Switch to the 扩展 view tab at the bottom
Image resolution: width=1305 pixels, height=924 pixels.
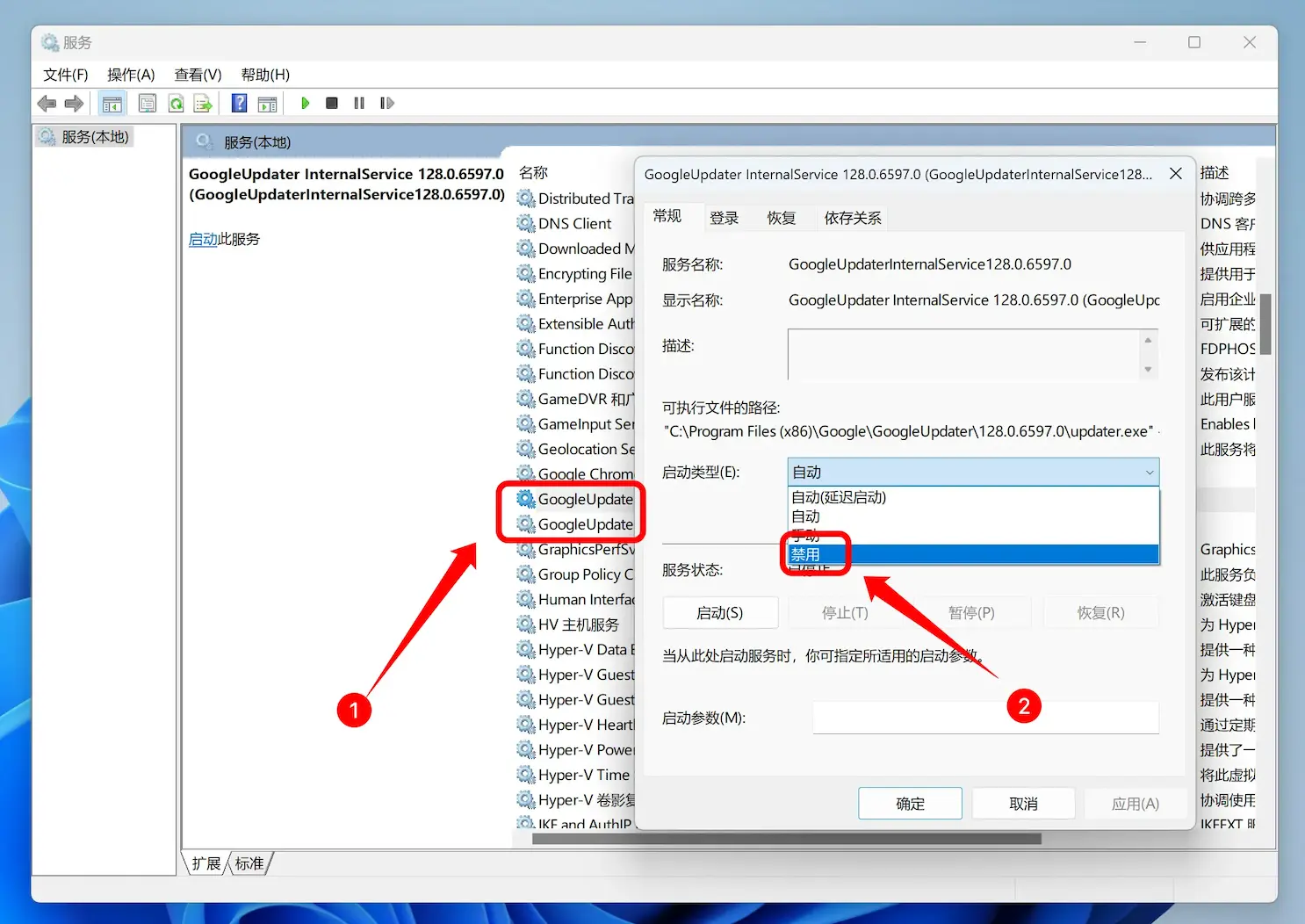pyautogui.click(x=206, y=863)
